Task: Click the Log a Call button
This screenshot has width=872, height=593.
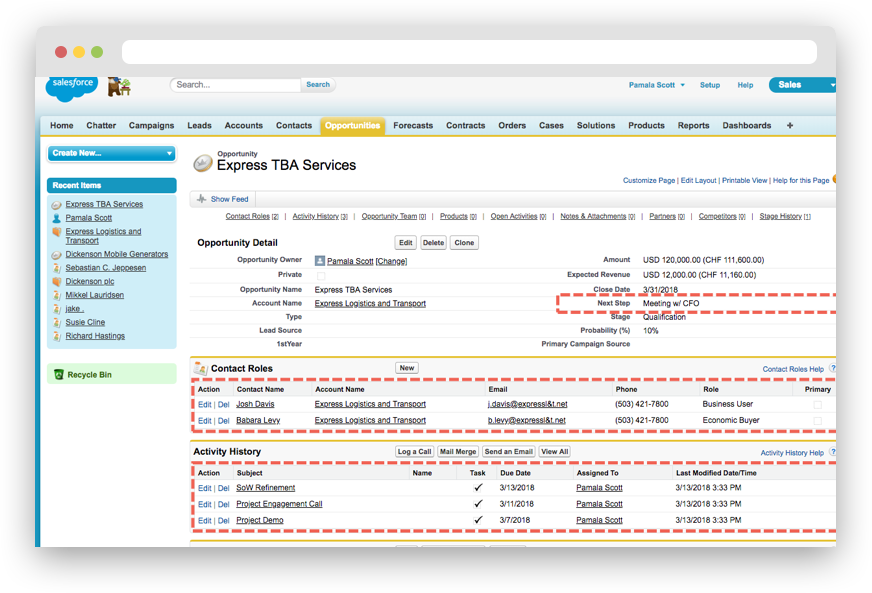Action: [414, 451]
